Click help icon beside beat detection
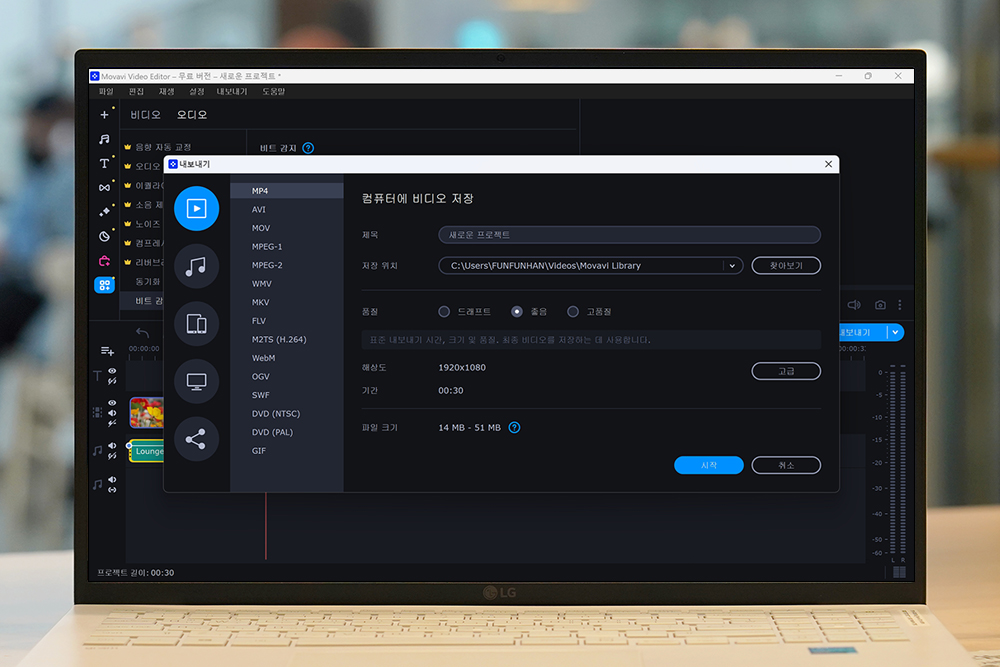The height and width of the screenshot is (667, 1000). click(x=308, y=148)
